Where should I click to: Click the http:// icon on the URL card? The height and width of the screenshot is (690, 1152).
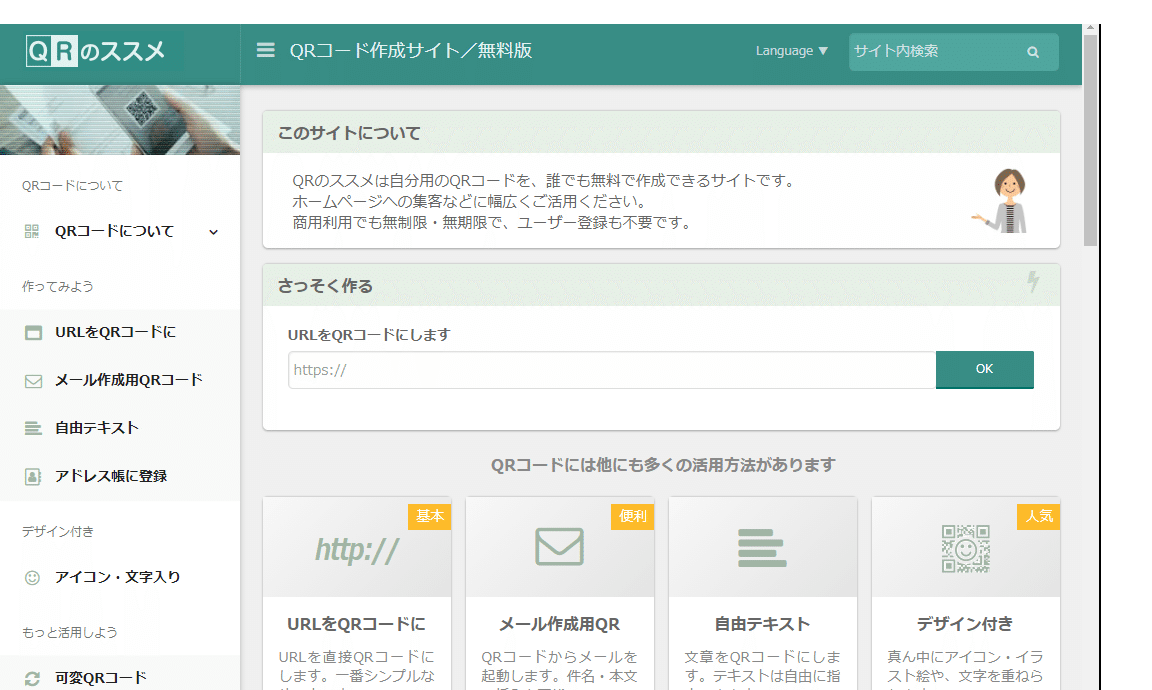(x=357, y=546)
